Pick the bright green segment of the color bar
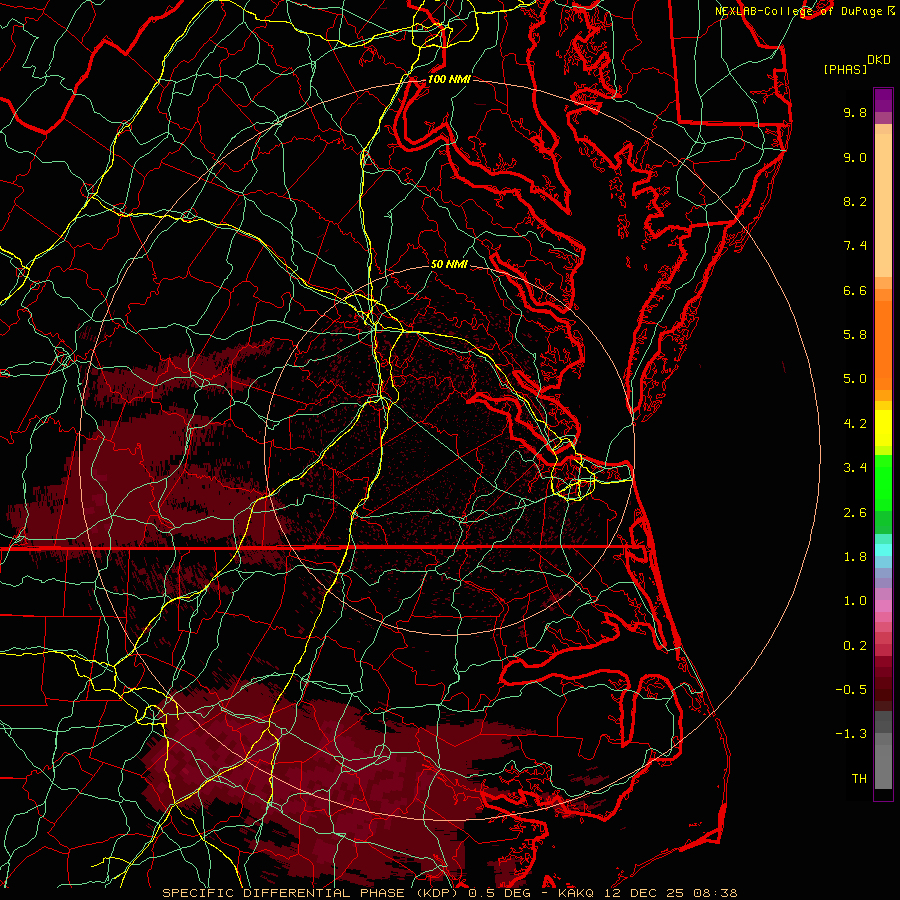 coord(883,482)
